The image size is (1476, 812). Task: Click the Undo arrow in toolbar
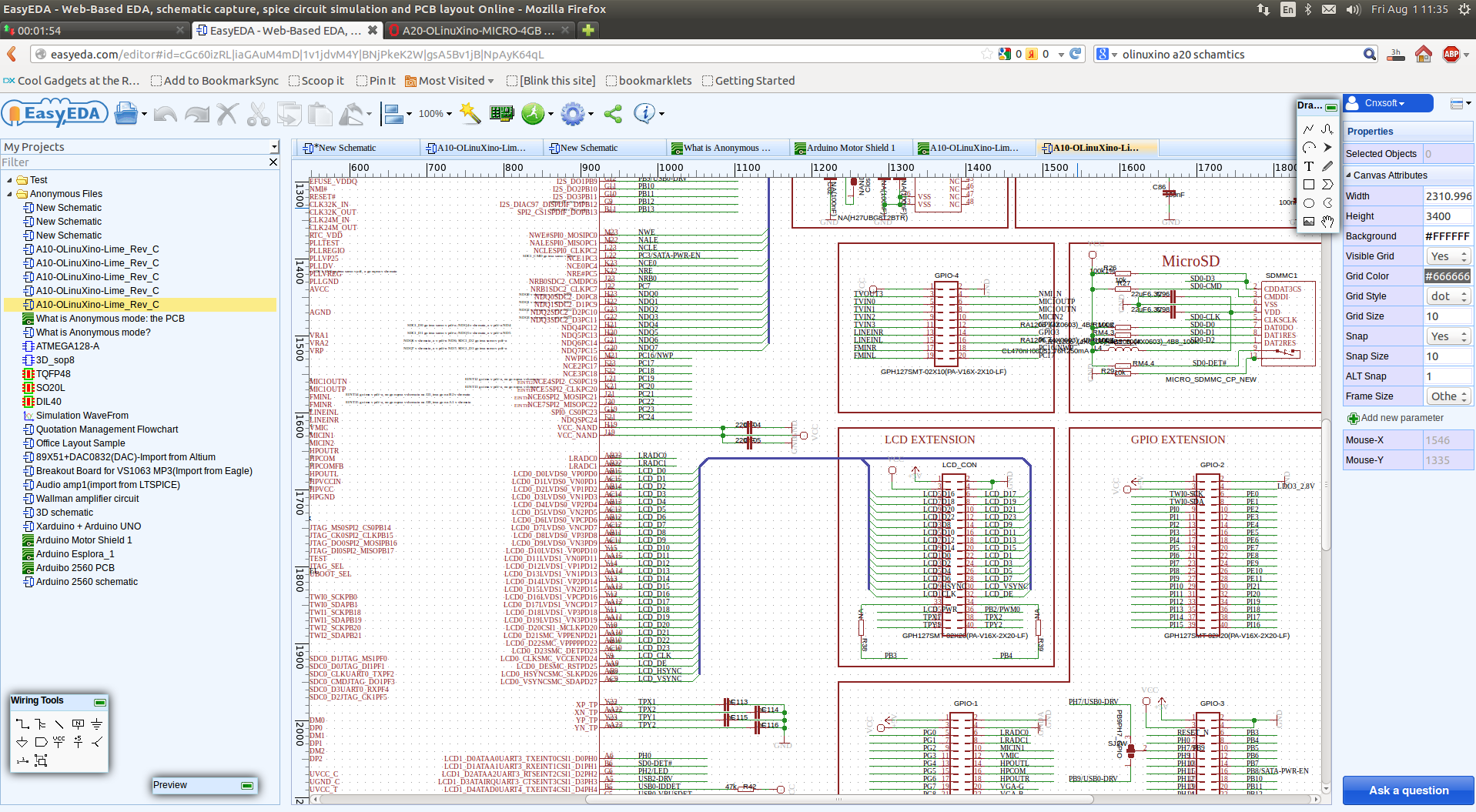pos(166,114)
